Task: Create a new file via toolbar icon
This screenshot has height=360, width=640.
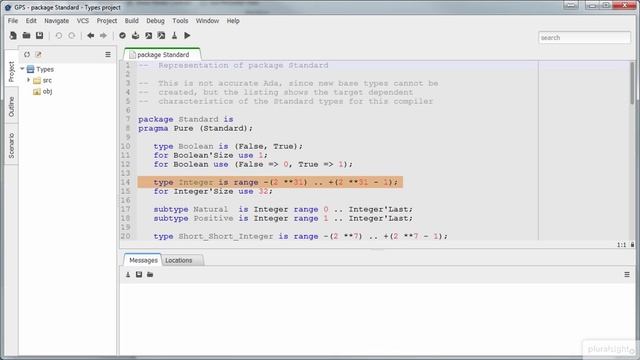Action: [x=13, y=36]
